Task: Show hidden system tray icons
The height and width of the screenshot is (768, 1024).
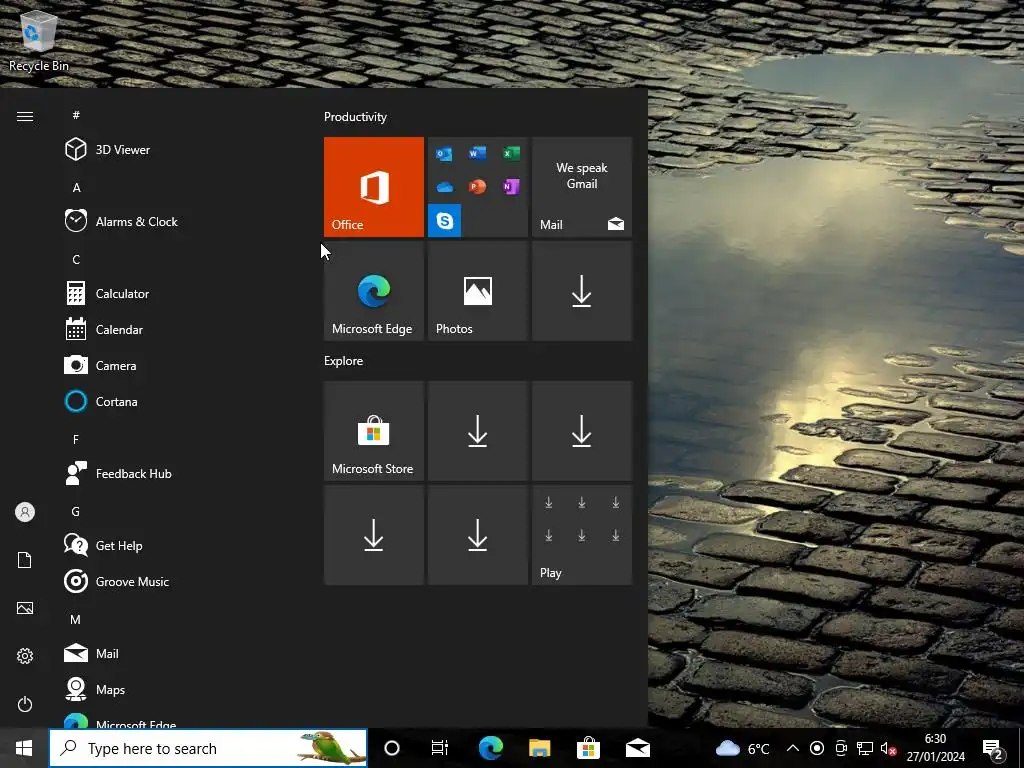Action: (792, 748)
